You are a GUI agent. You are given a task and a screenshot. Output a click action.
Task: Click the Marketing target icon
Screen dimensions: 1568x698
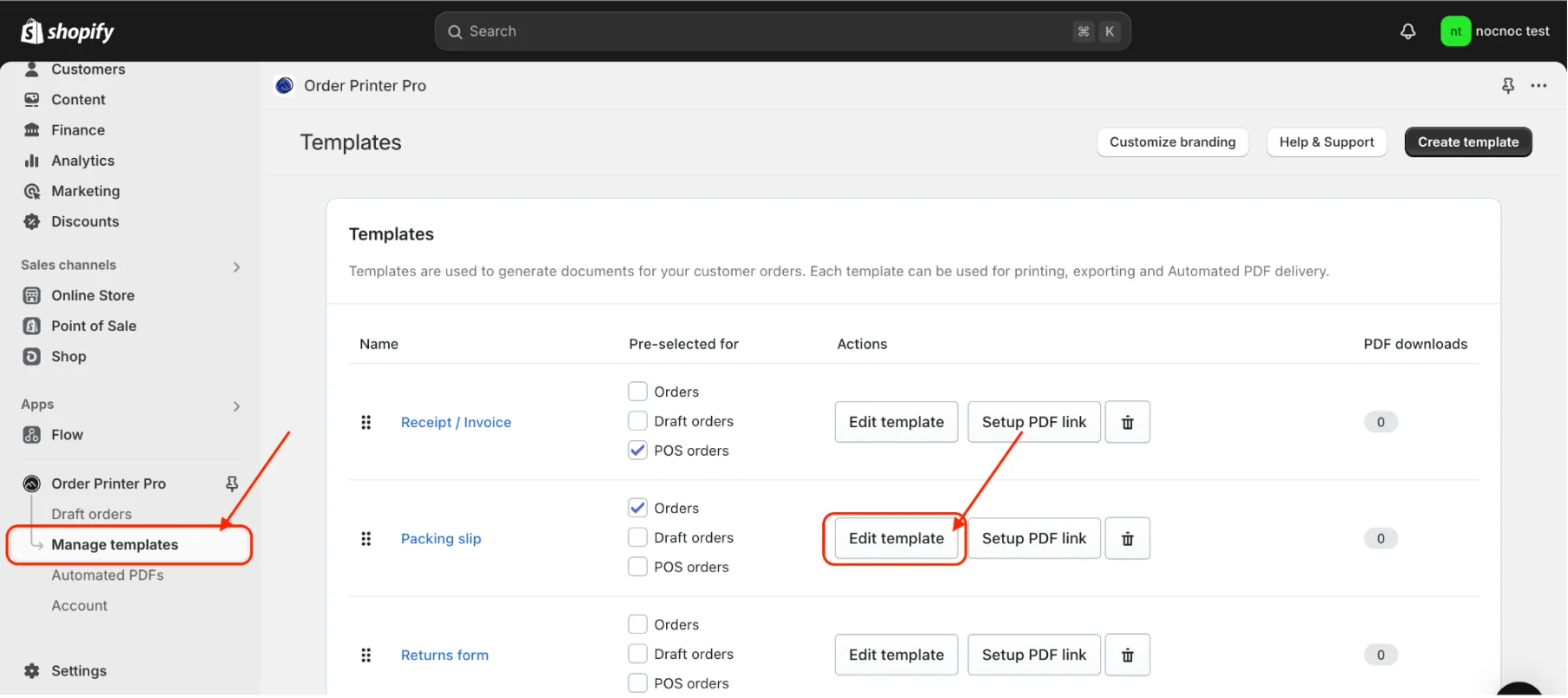[x=32, y=191]
